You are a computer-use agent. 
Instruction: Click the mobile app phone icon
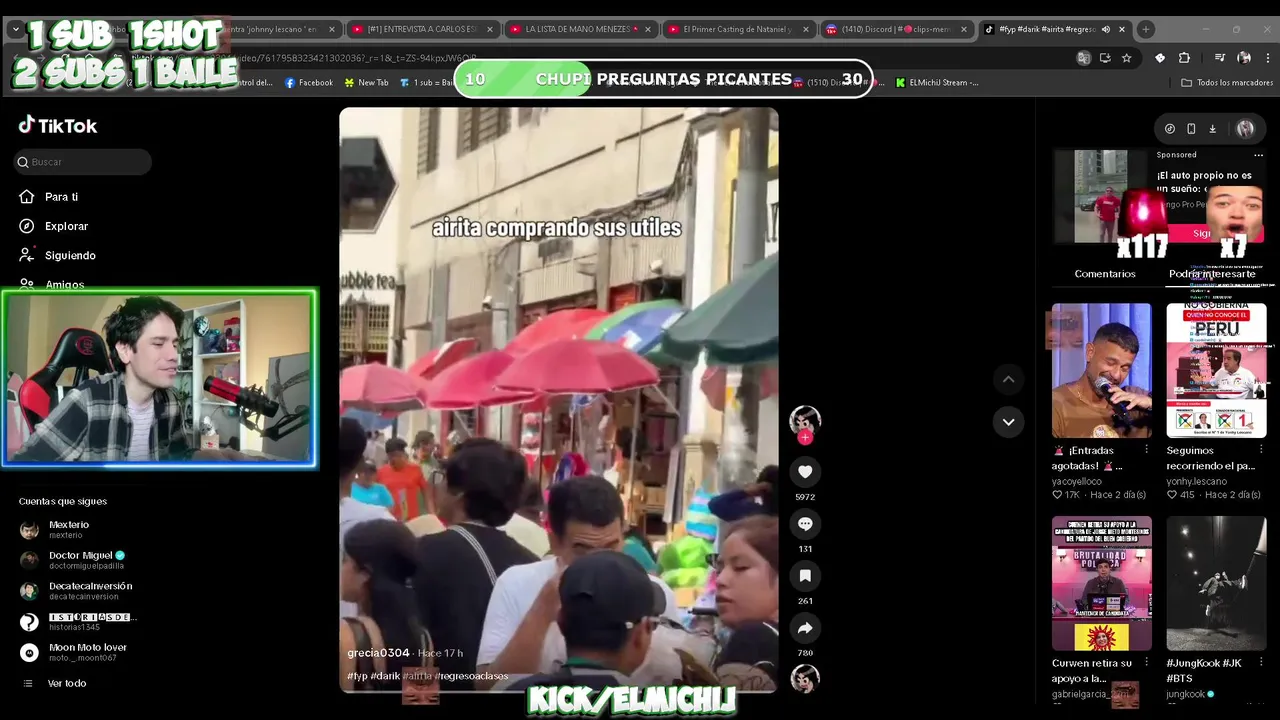(x=1191, y=128)
